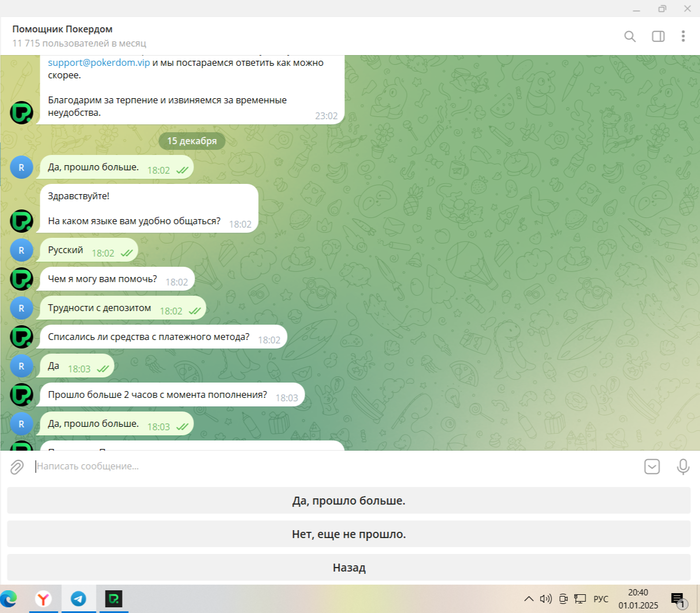Open the Pokerdom app in the taskbar

113,599
